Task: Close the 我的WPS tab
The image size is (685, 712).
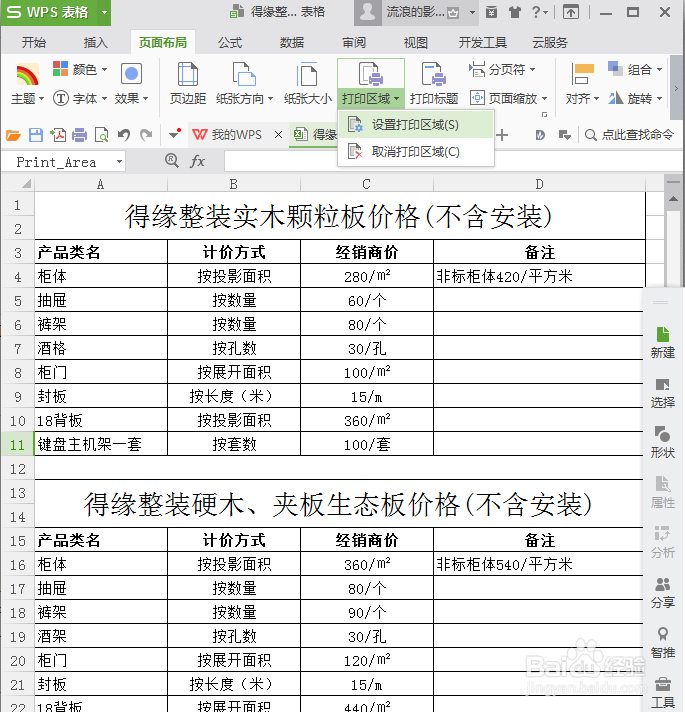Action: pyautogui.click(x=278, y=135)
